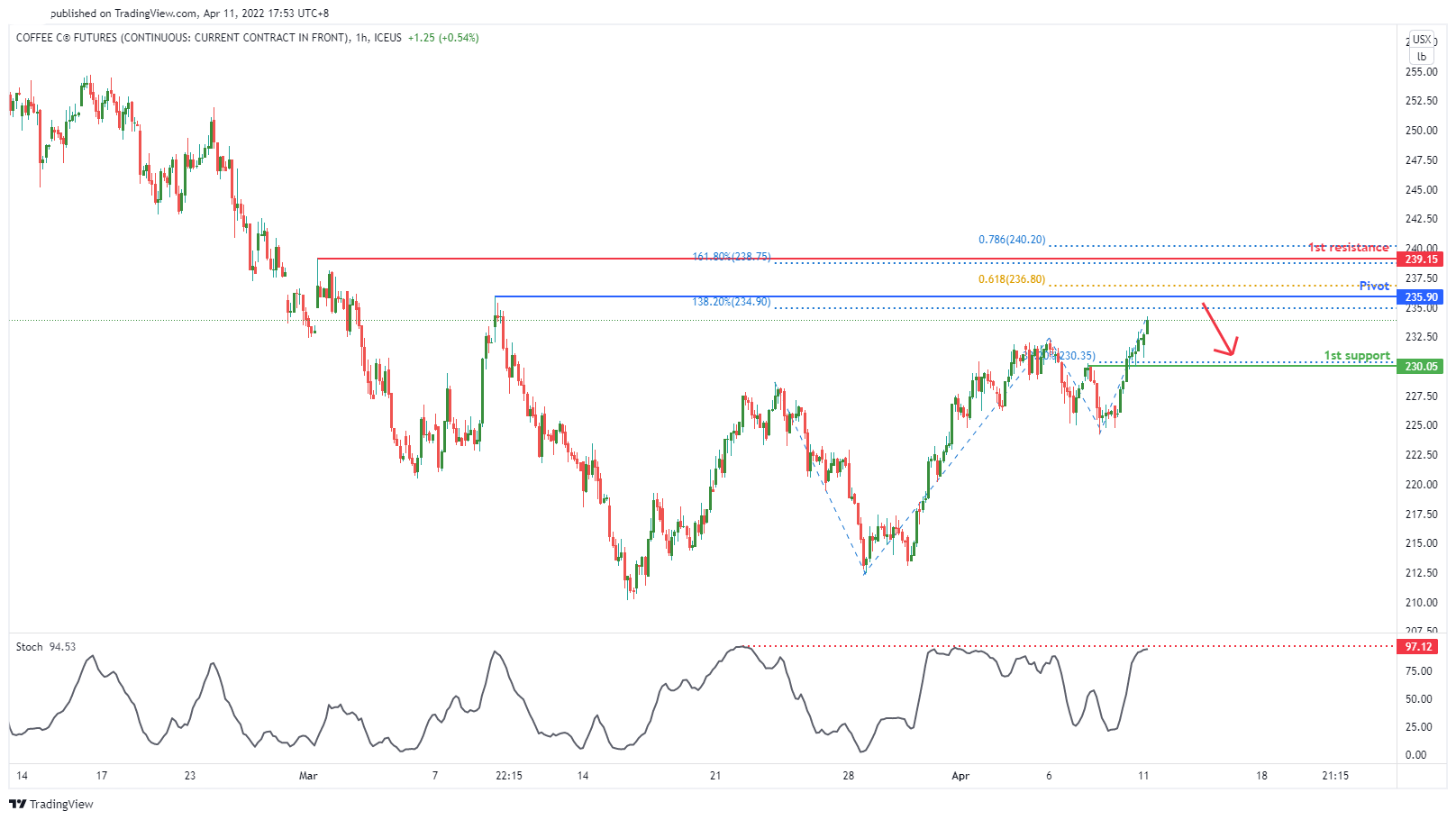Click the 210.00 price axis label
1456x820 pixels.
1422,603
